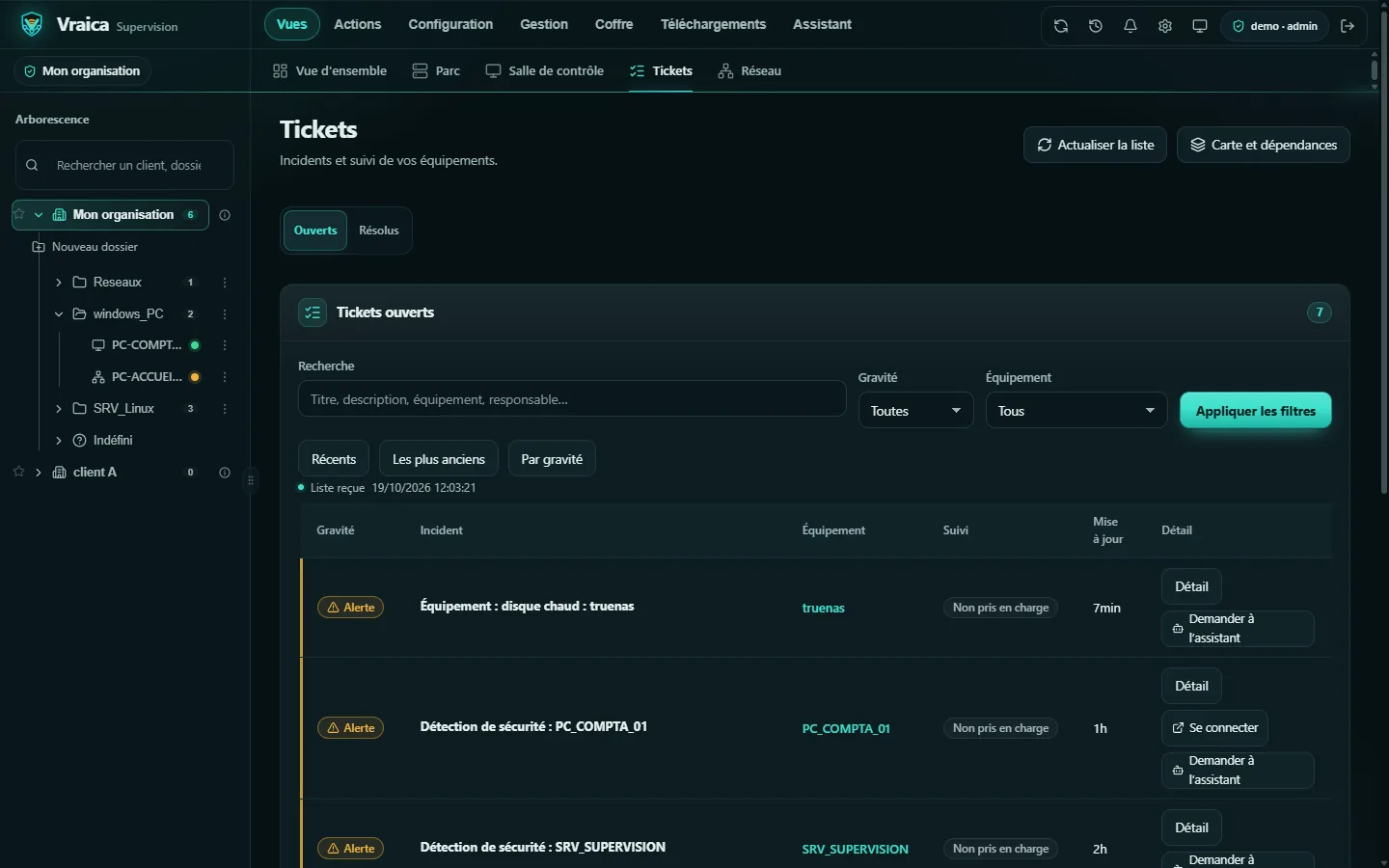Click the refresh icon in top bar
Screen dimensions: 1389x868
(1061, 26)
